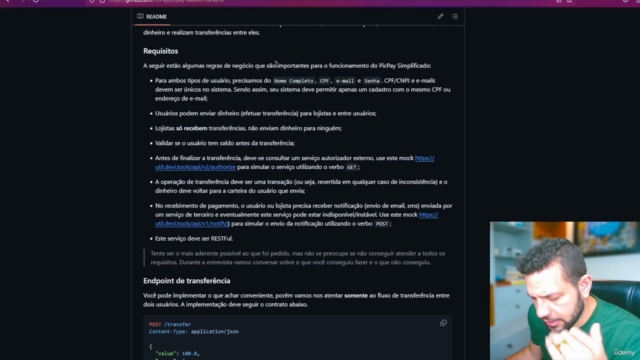Click the 'Este serviço deve ser RESTFul' line

tap(194, 238)
